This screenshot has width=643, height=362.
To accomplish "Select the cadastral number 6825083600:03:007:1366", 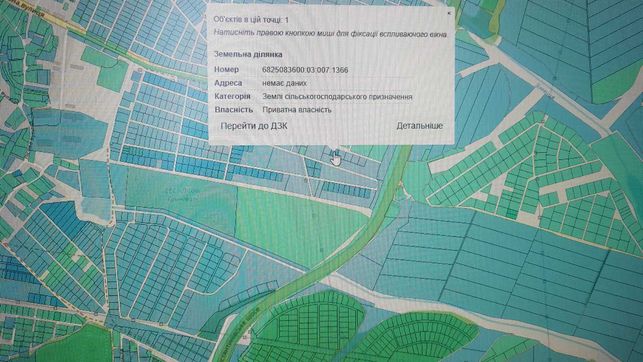I will tap(305, 70).
